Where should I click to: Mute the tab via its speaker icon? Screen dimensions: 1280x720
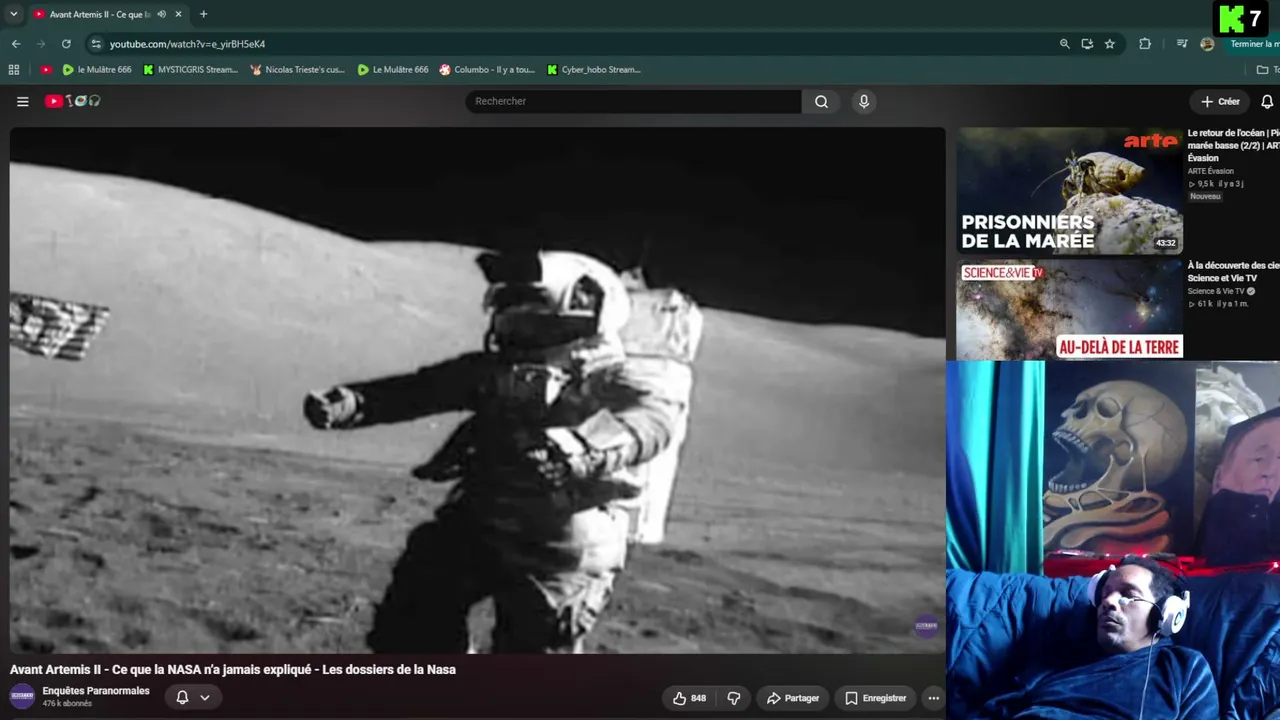pos(161,14)
